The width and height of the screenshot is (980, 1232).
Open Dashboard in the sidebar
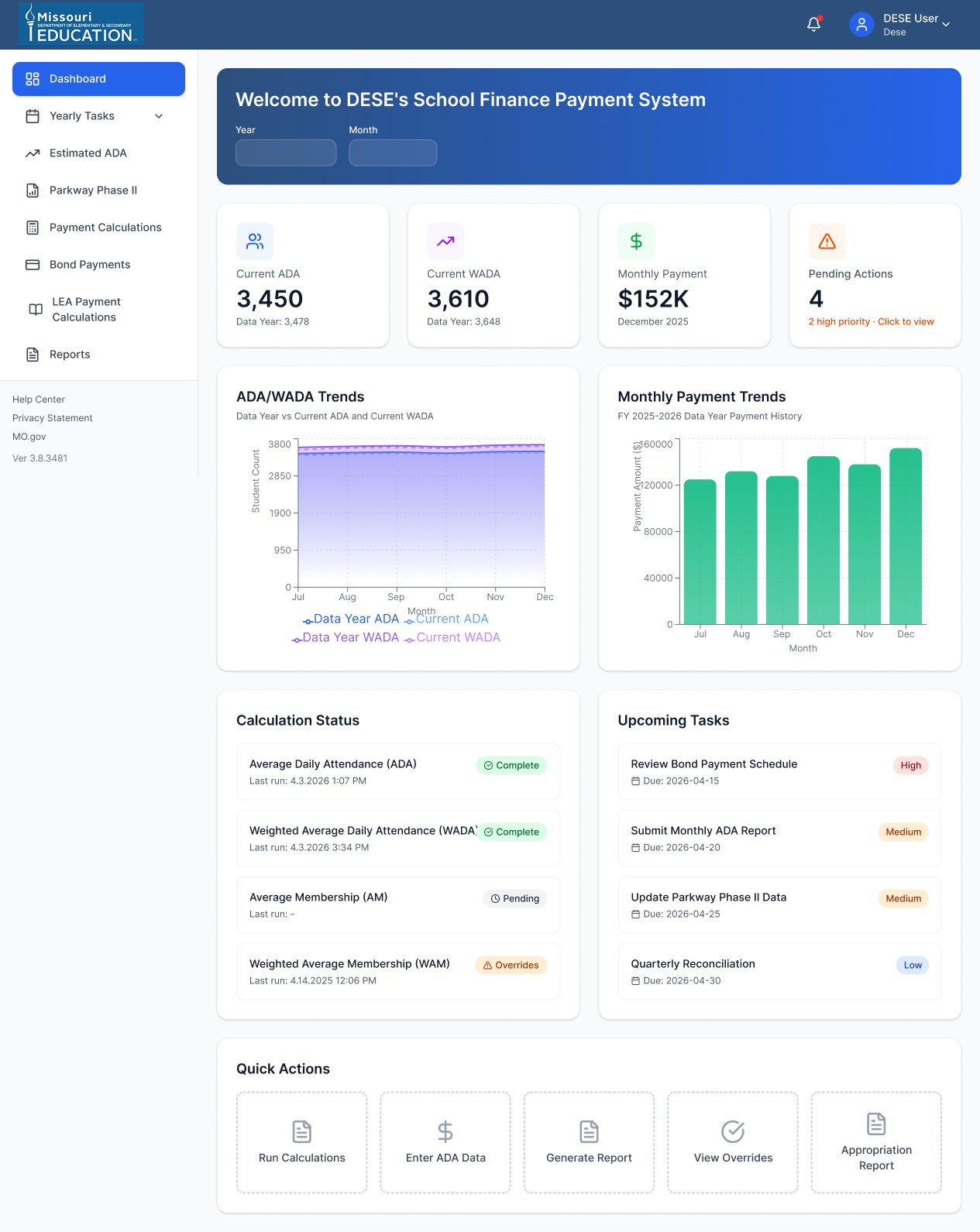tap(98, 79)
